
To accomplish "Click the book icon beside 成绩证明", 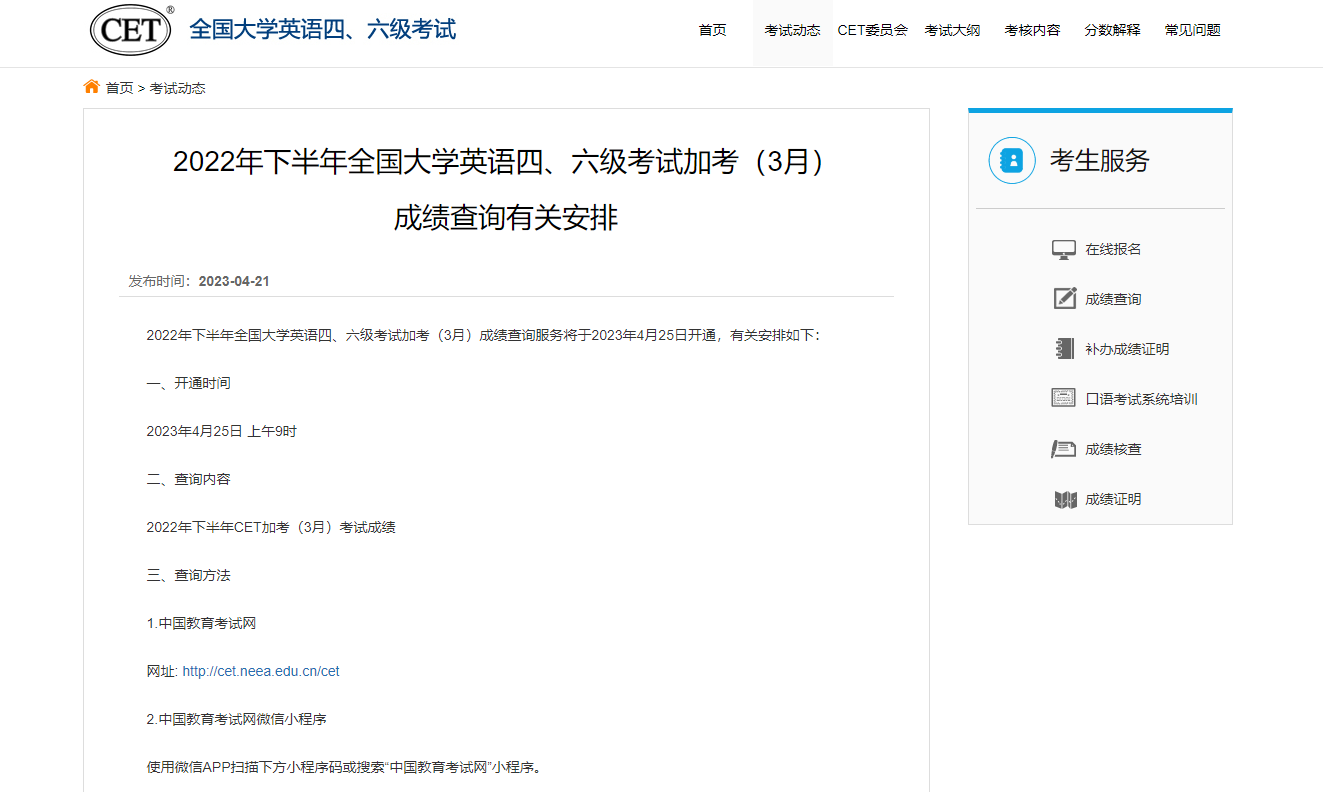I will (1064, 499).
